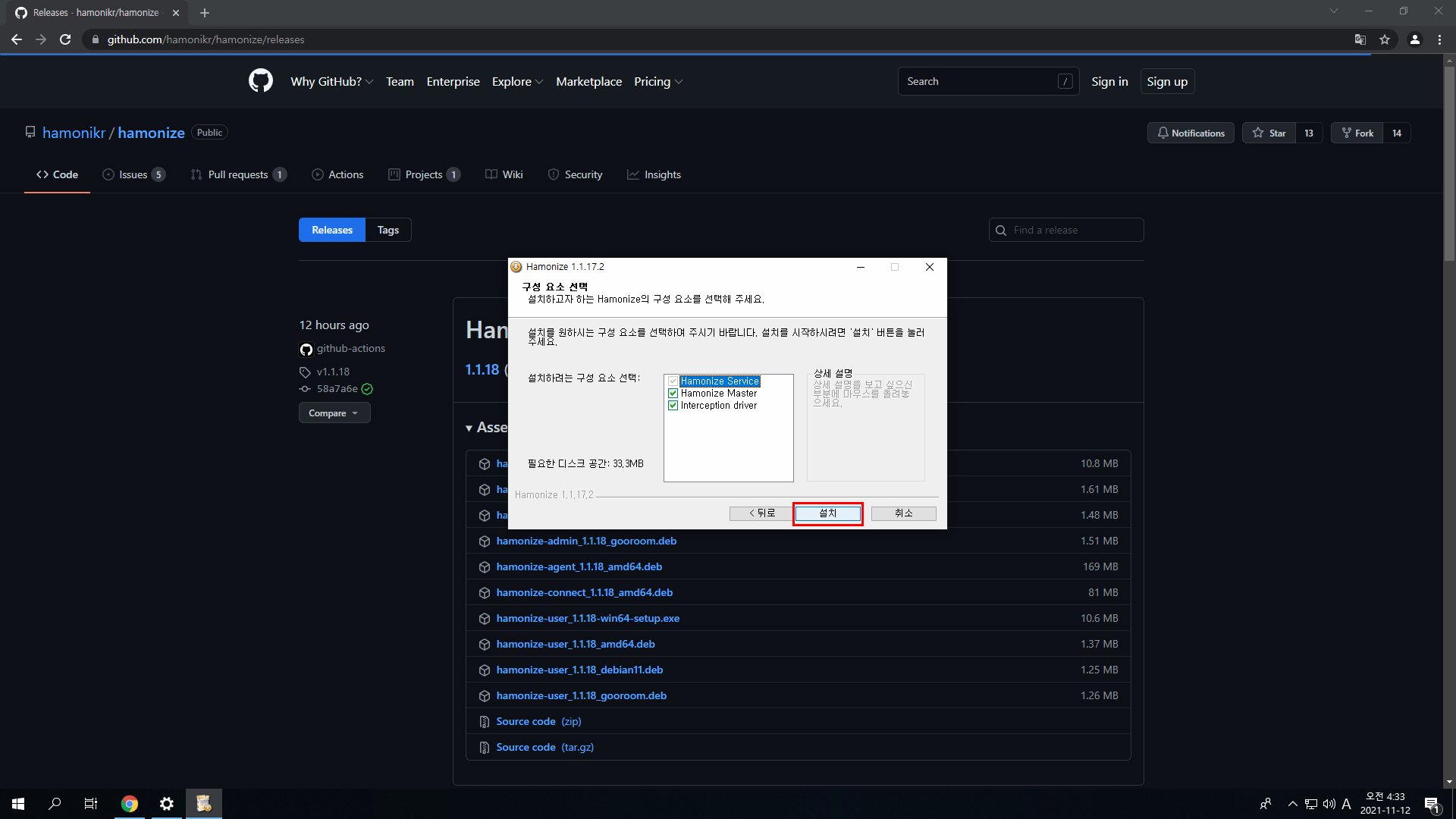The image size is (1456, 819).
Task: Select the Releases view button
Action: tap(332, 230)
